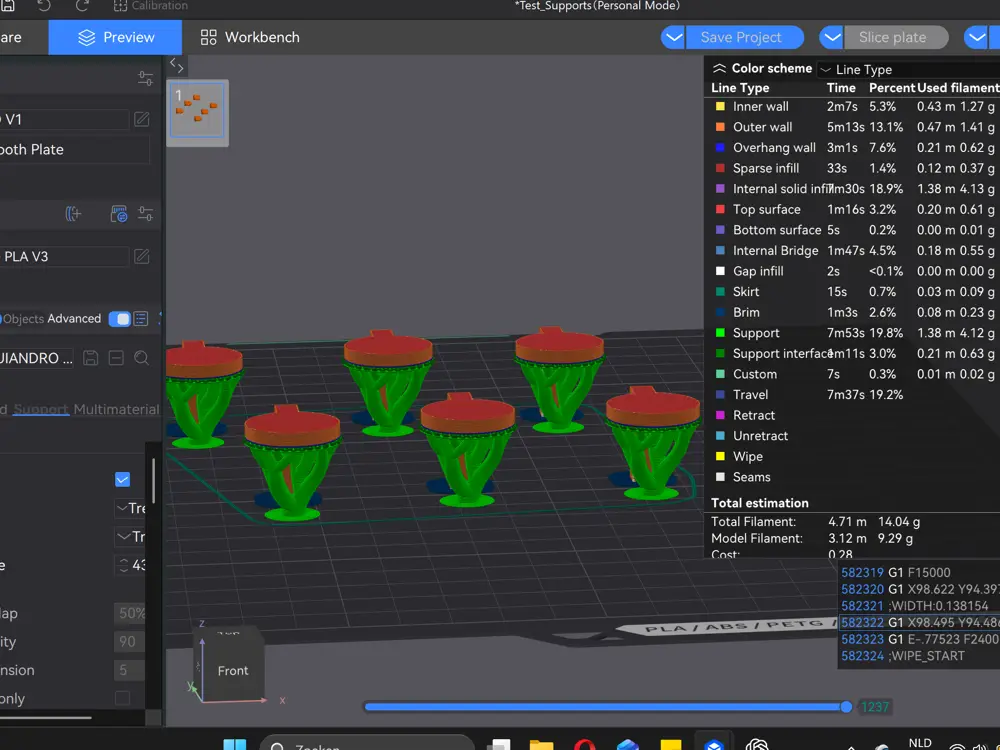Switch to the Workbench tab

click(x=249, y=37)
